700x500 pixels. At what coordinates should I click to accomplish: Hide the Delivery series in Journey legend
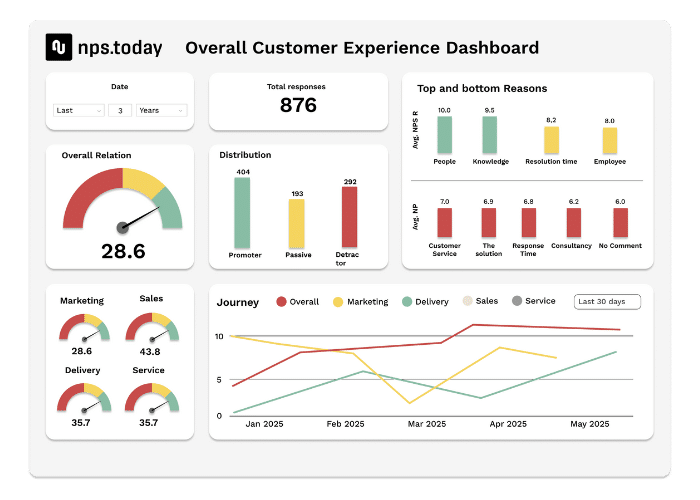click(427, 302)
